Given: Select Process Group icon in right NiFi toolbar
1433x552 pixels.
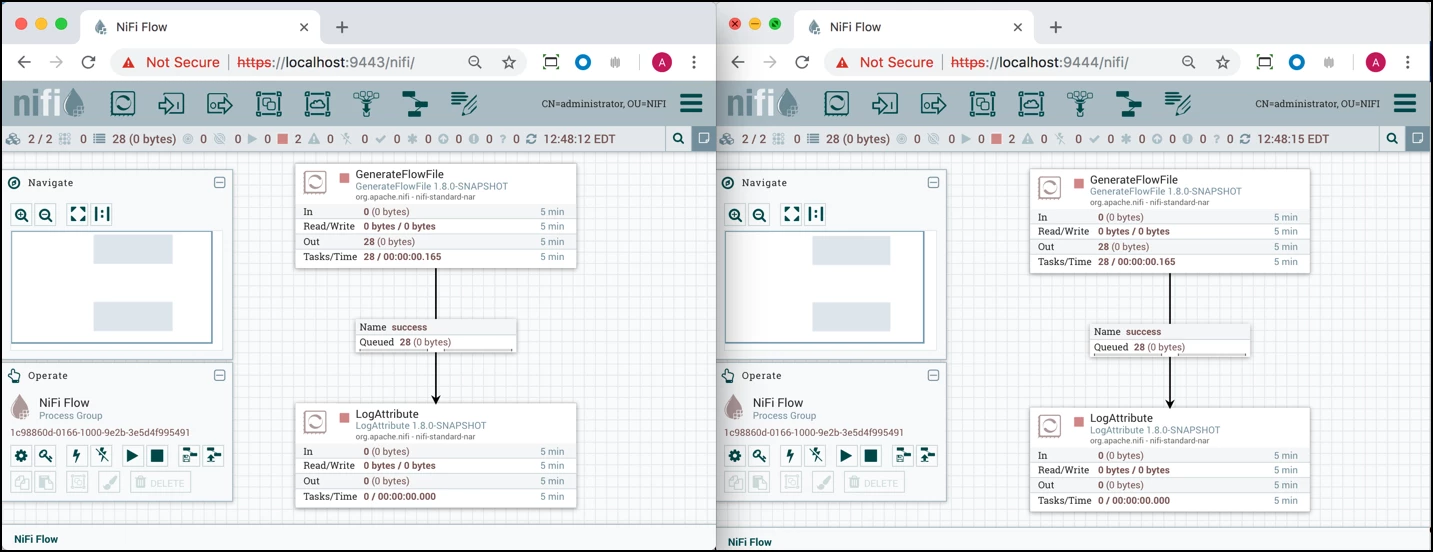Looking at the screenshot, I should click(982, 103).
